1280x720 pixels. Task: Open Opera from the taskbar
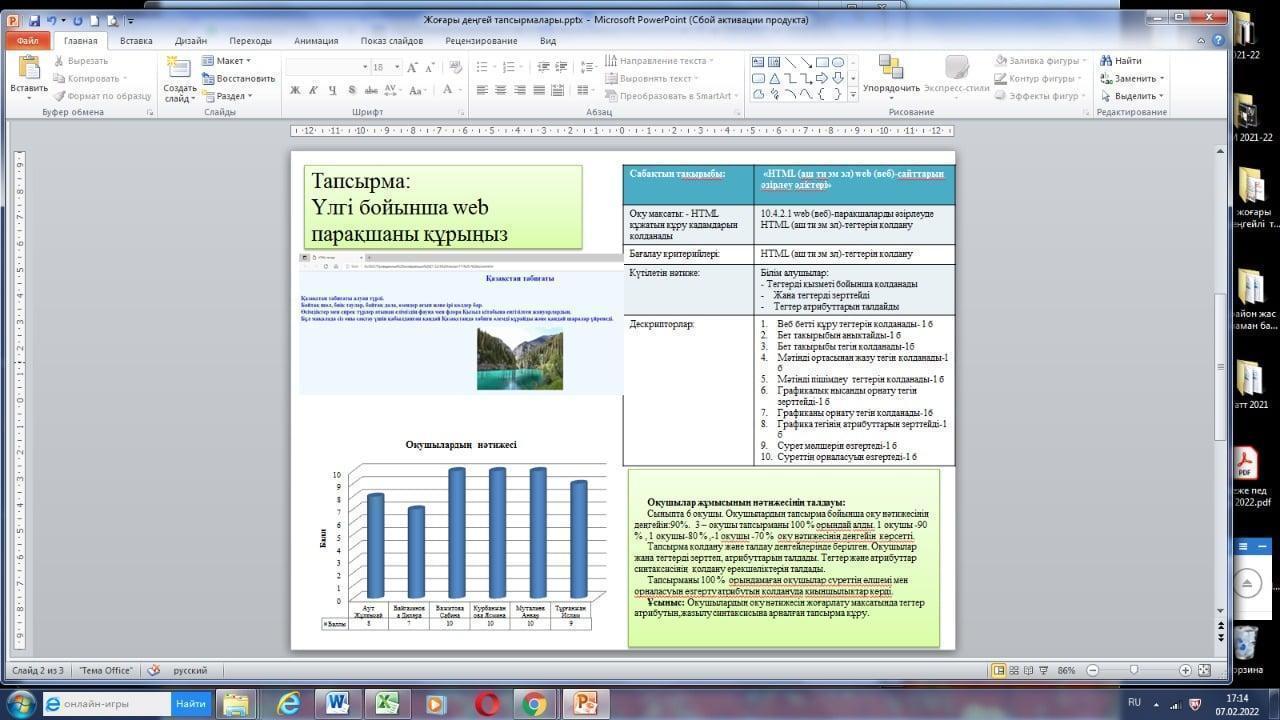(x=487, y=704)
